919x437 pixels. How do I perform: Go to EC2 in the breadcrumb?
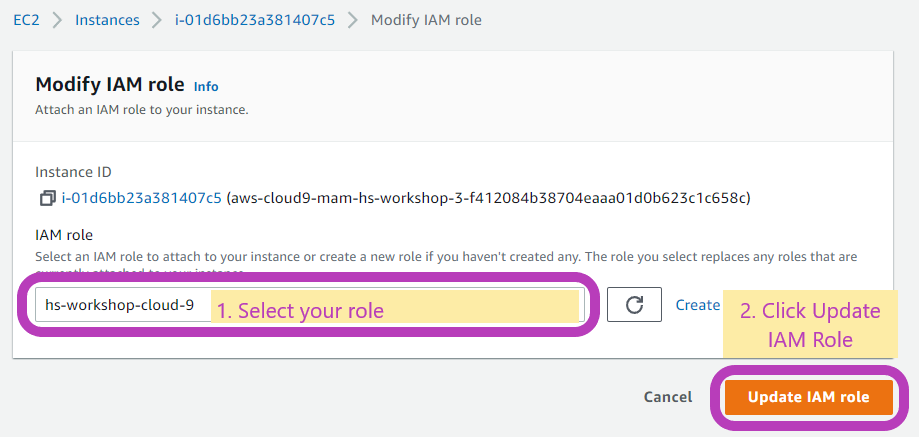26,20
